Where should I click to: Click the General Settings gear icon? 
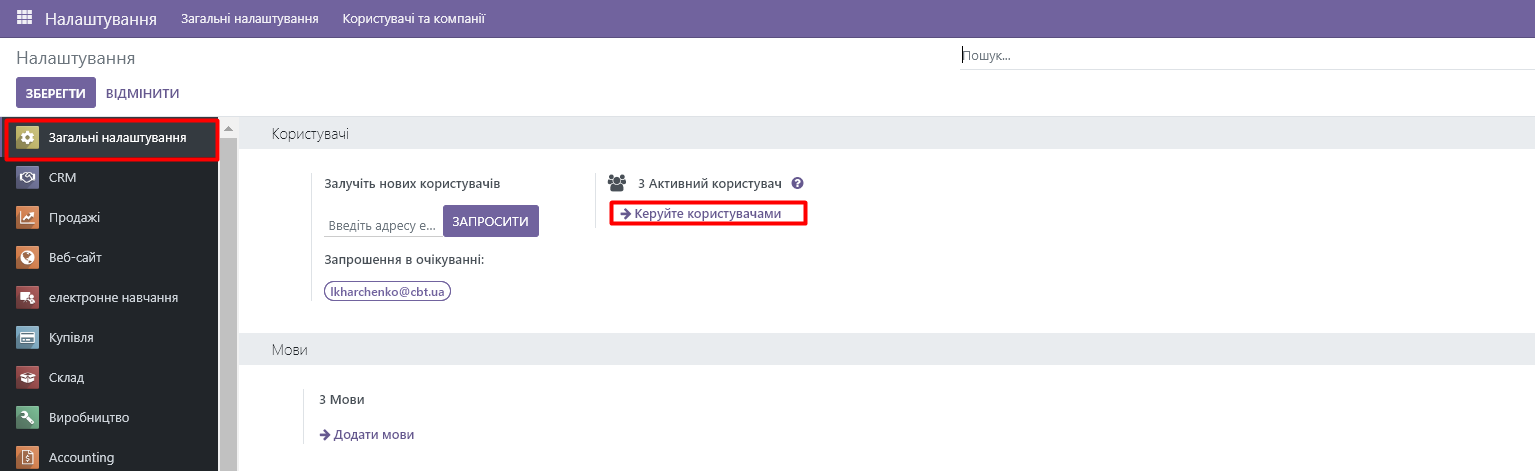pyautogui.click(x=28, y=138)
